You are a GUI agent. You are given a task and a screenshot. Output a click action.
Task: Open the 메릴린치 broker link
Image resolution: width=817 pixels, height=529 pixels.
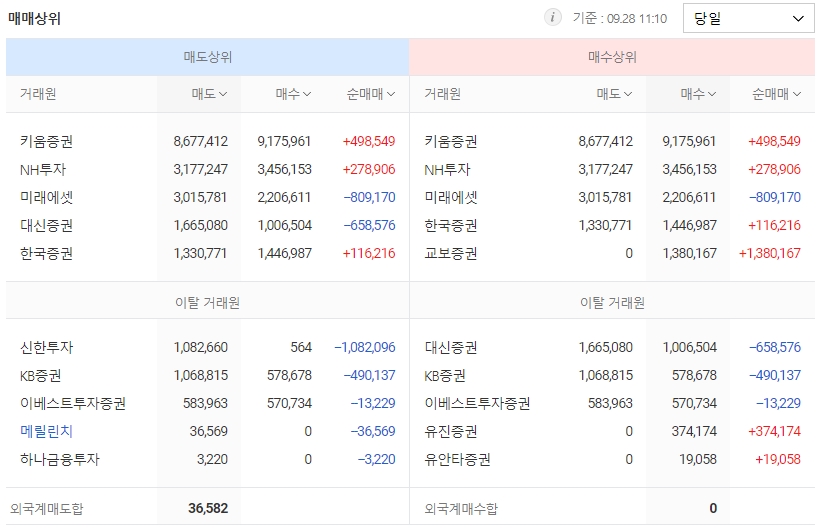(x=46, y=431)
